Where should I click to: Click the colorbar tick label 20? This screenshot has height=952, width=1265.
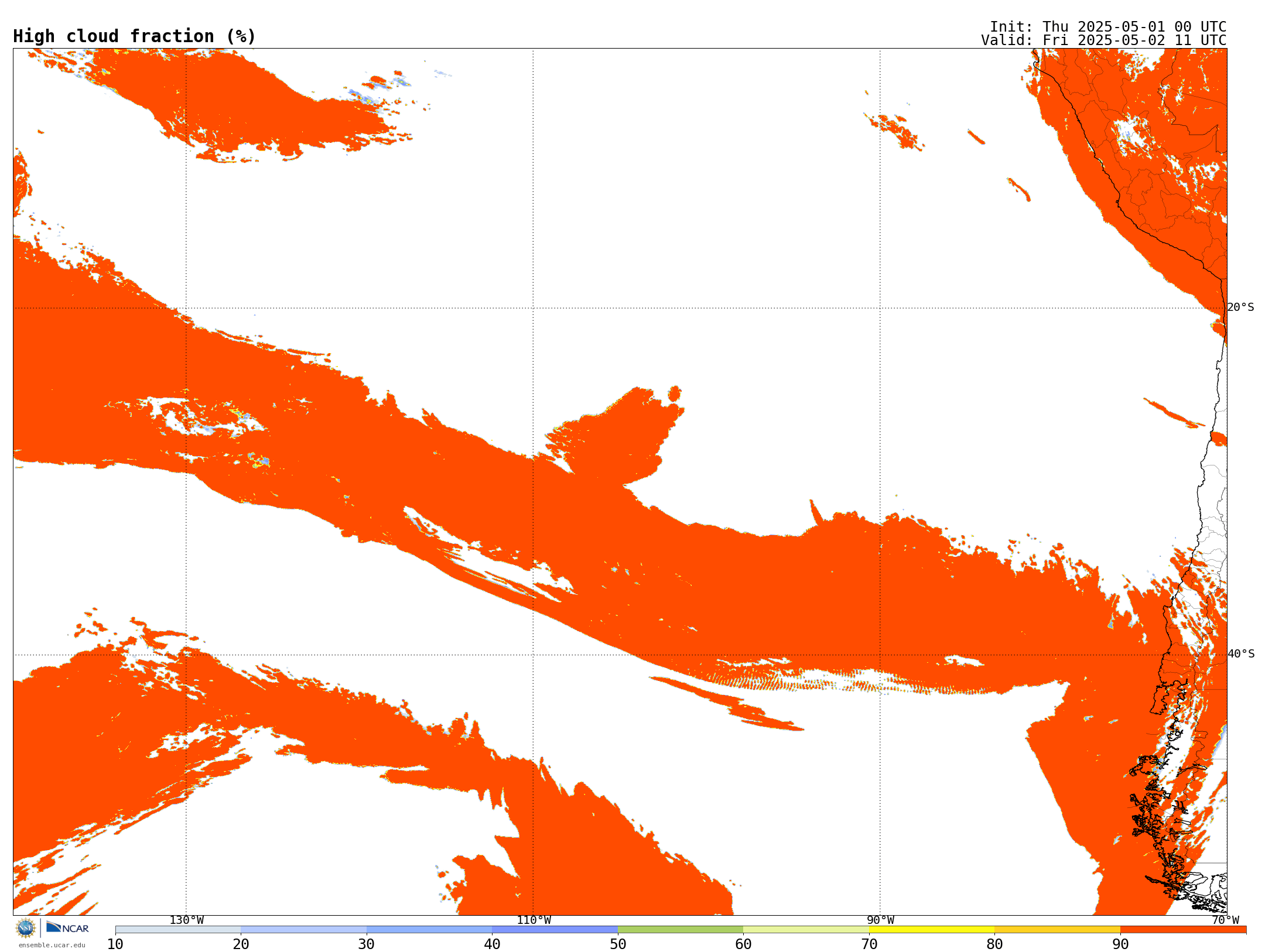click(x=241, y=944)
